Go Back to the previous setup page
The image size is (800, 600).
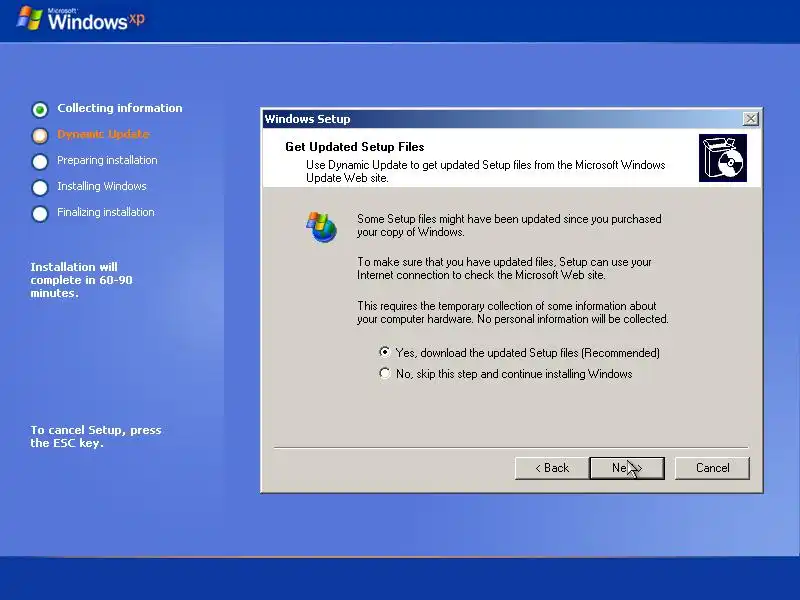tap(552, 468)
